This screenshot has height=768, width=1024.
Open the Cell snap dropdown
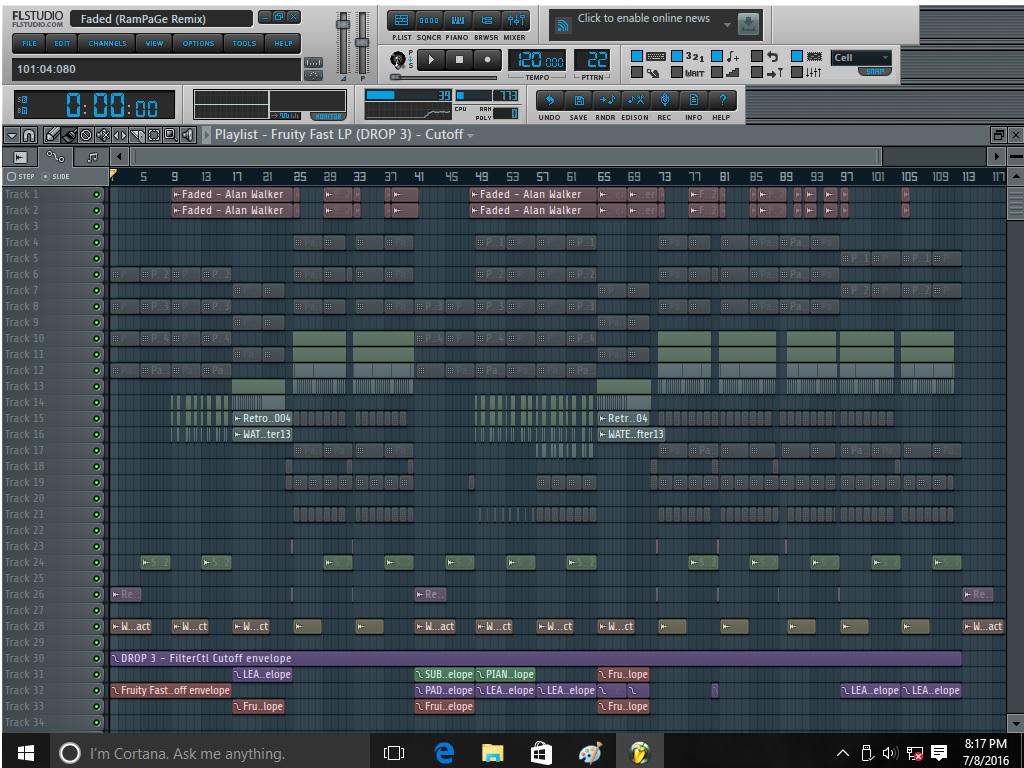(861, 57)
